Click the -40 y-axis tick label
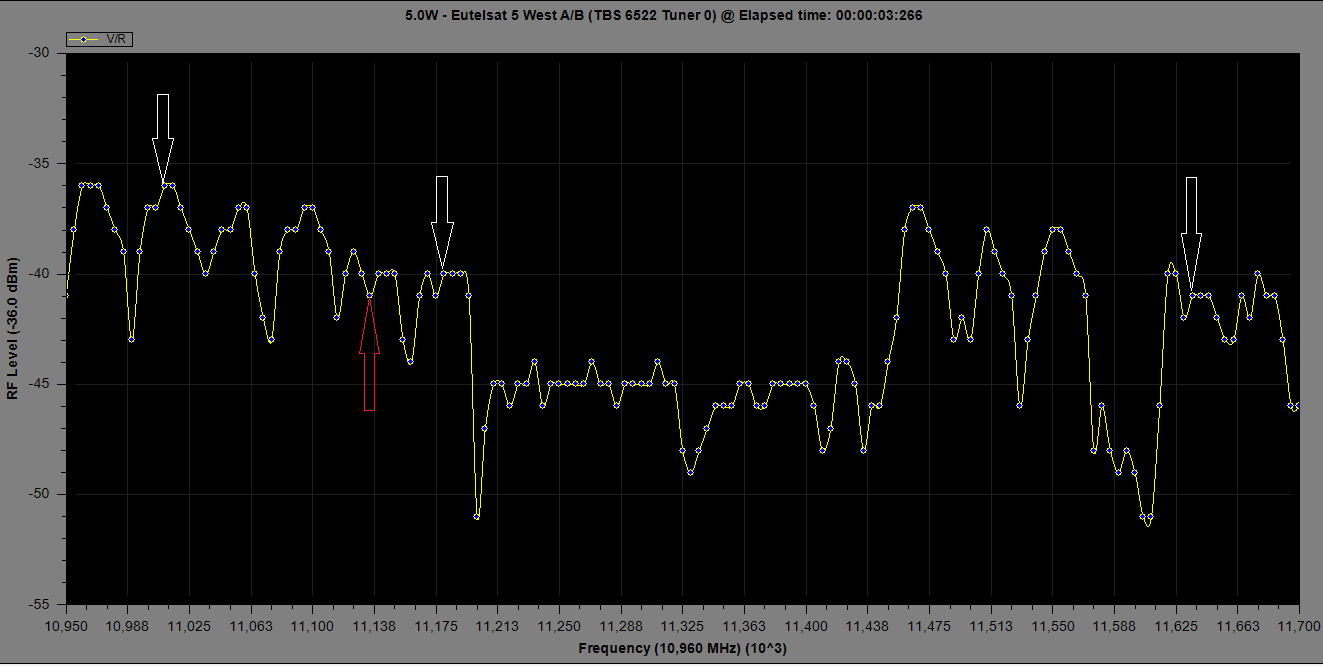The image size is (1323, 666). (x=41, y=274)
